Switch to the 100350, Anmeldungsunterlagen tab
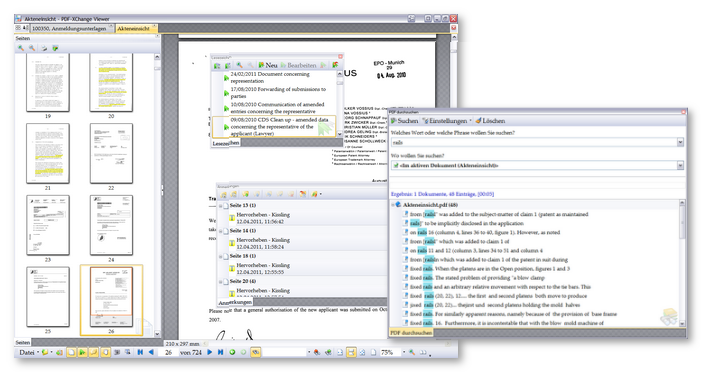 (x=72, y=28)
